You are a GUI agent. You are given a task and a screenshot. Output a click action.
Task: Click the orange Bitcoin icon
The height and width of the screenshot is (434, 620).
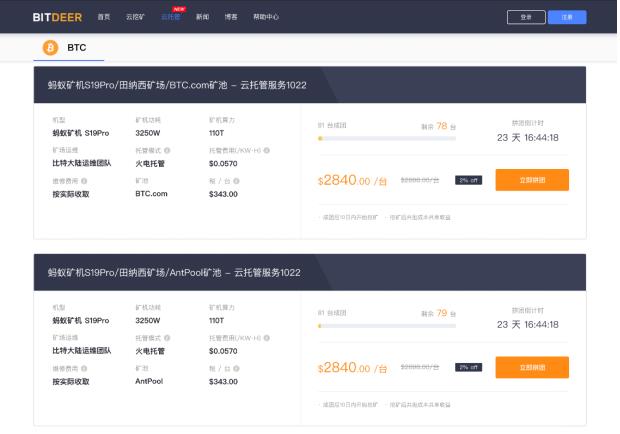50,47
